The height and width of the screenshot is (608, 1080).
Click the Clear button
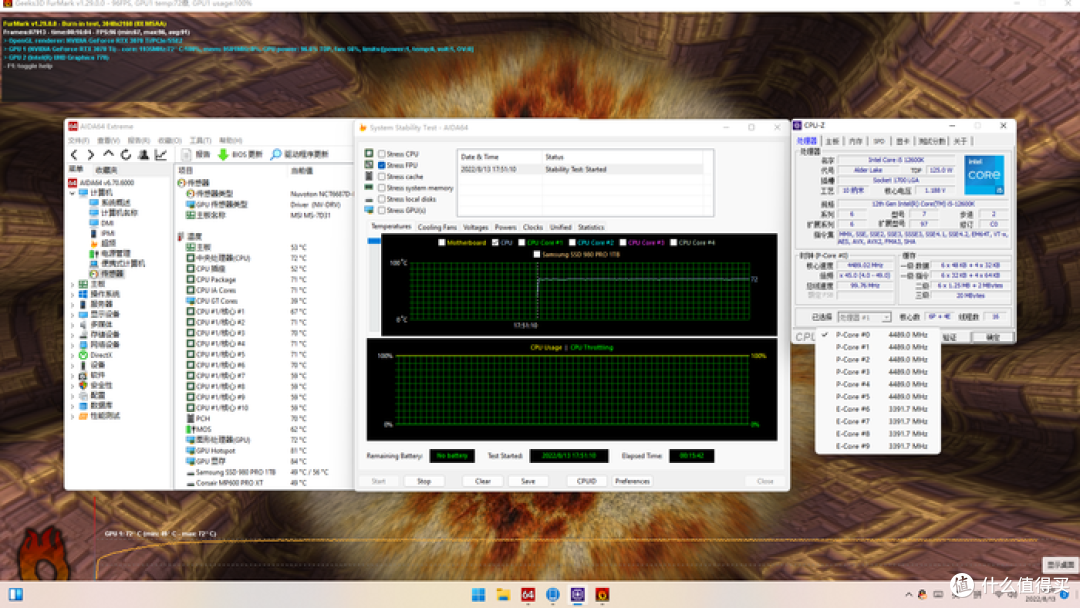[483, 481]
